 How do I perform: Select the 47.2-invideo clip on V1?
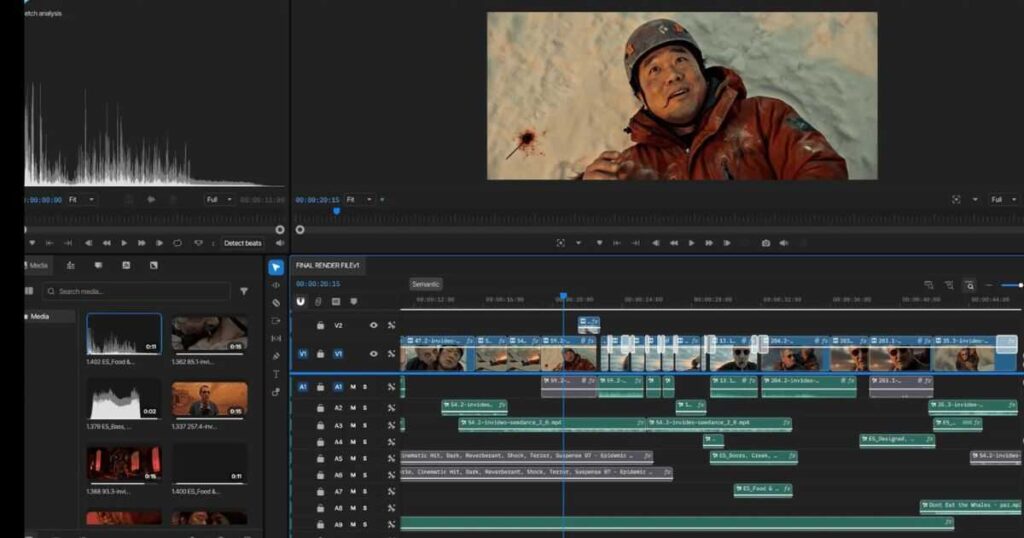(x=438, y=355)
